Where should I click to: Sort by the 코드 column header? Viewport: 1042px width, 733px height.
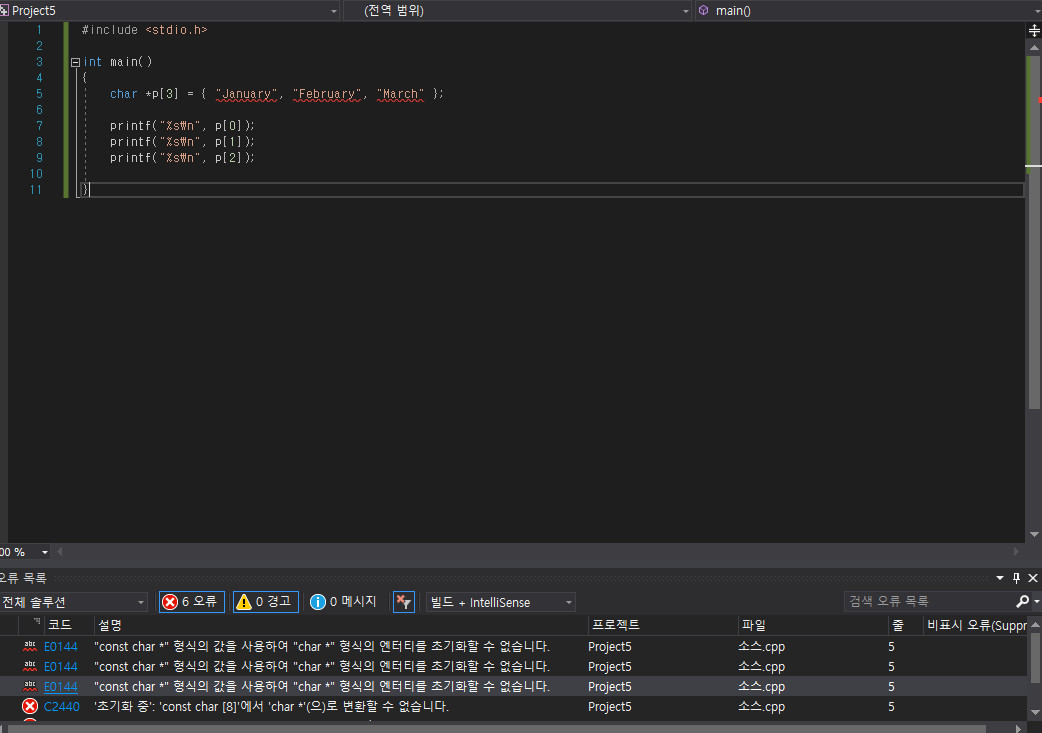(x=60, y=625)
